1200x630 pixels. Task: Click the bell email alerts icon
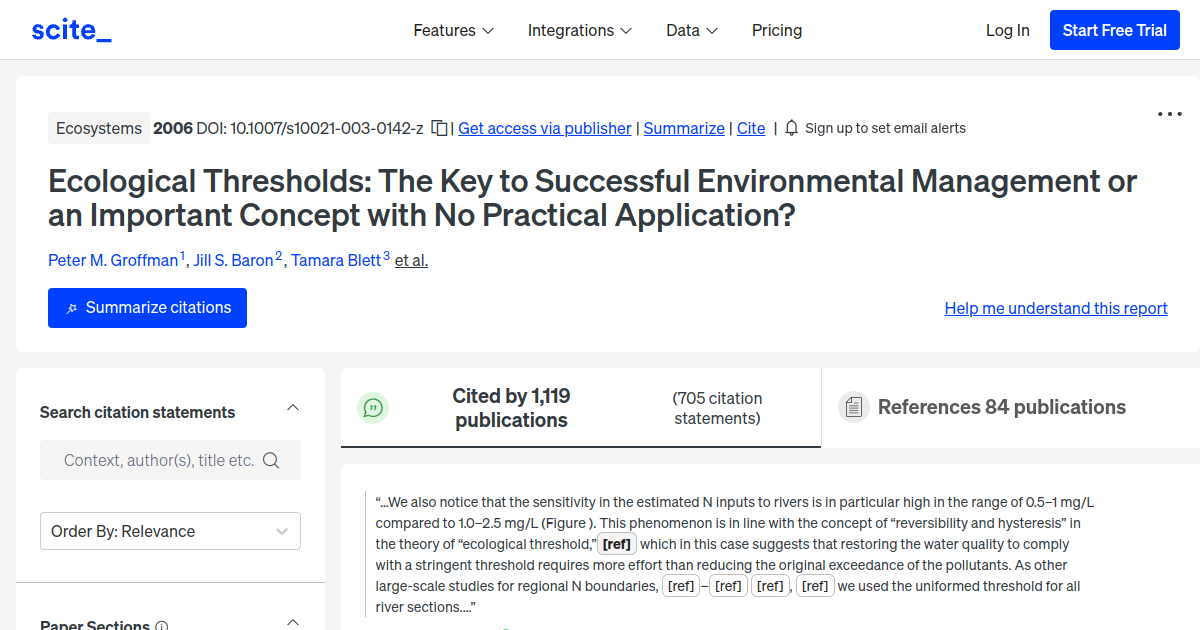coord(792,128)
